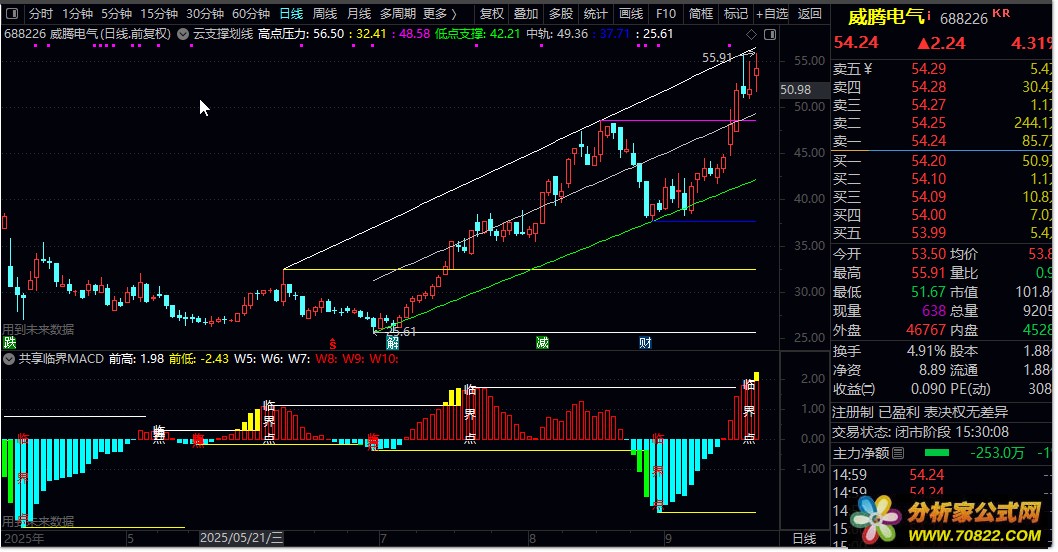Select the 1分钟 period tab

[77, 13]
